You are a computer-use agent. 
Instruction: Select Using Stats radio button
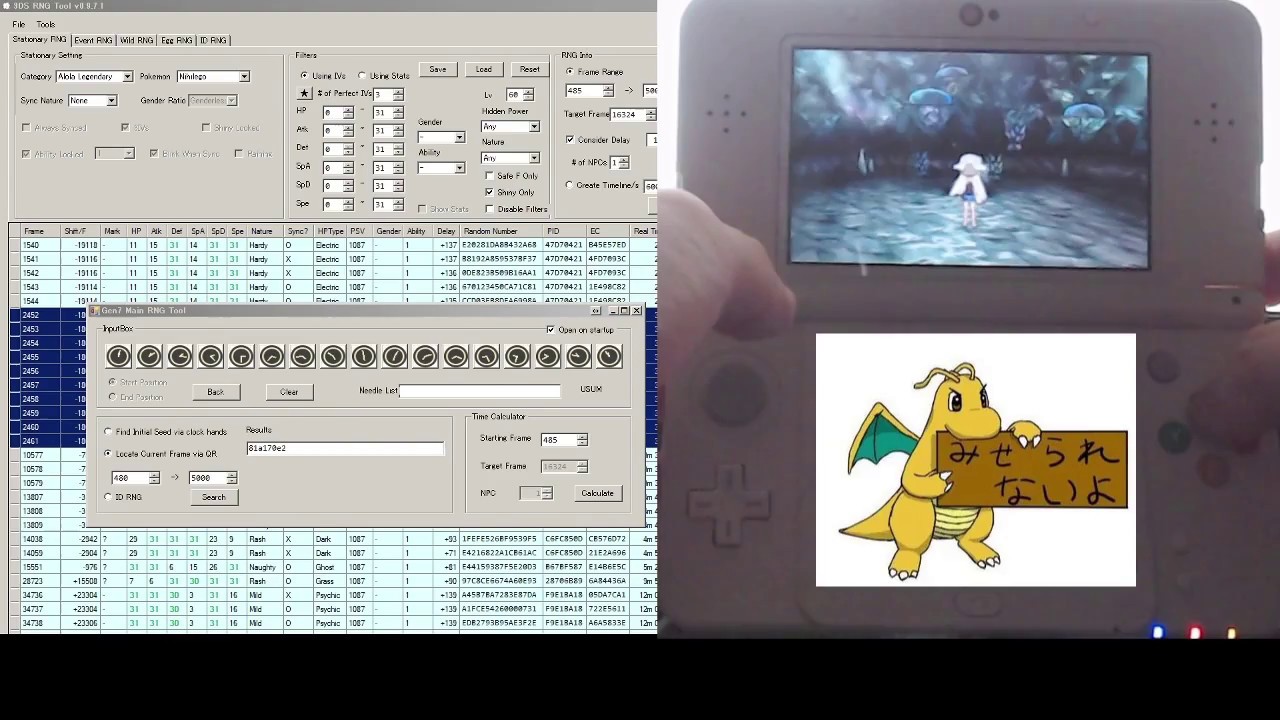(384, 76)
